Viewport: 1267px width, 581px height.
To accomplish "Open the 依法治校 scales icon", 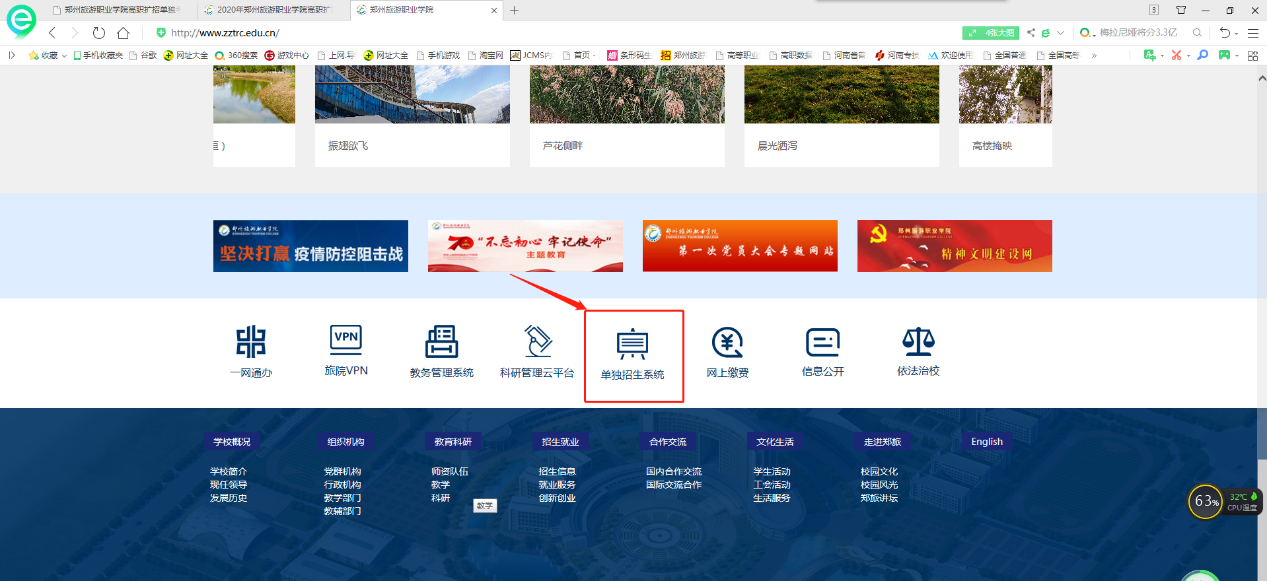I will 918,342.
